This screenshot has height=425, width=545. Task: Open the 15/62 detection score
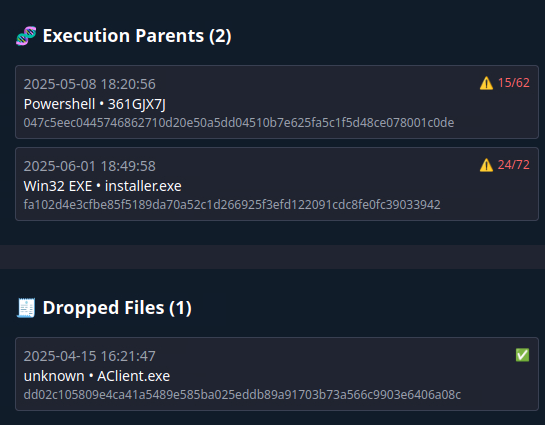click(x=514, y=83)
